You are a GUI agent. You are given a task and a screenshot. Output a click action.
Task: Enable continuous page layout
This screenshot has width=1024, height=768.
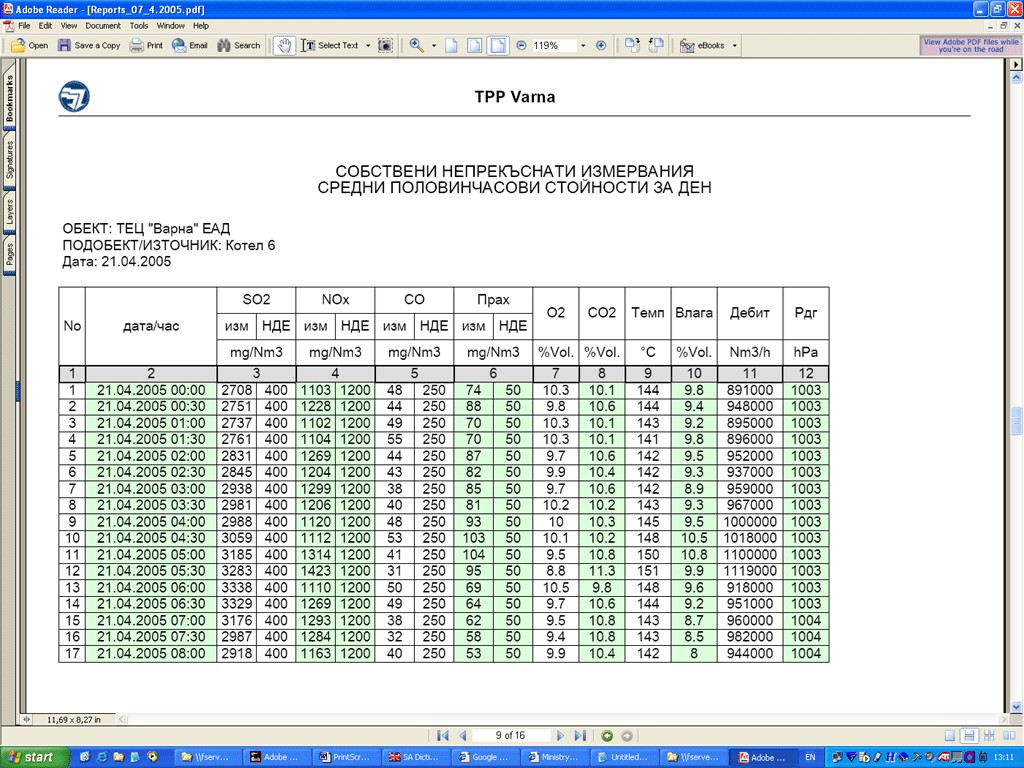coord(970,735)
